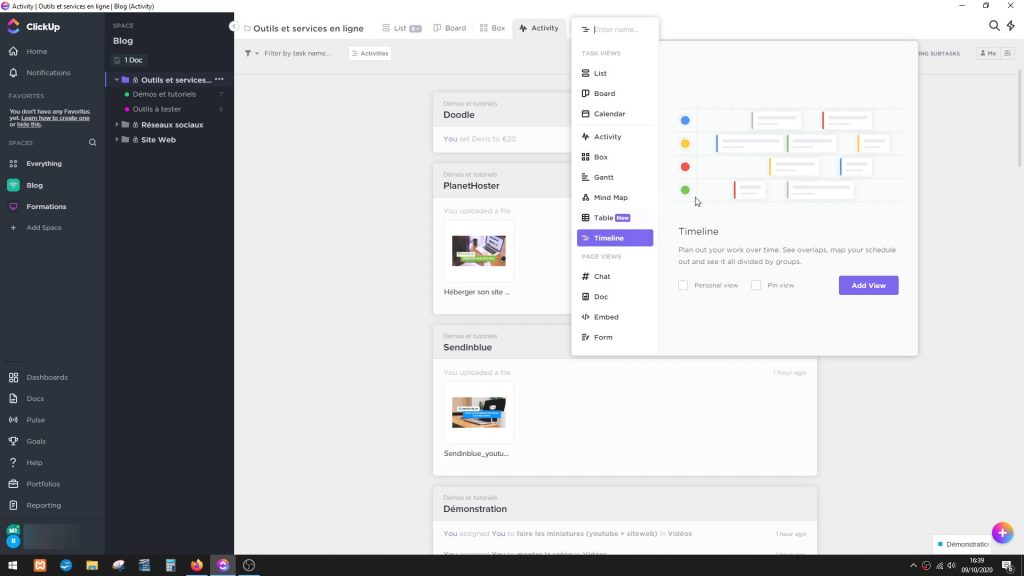Open global search magnifier at top right

pos(994,25)
